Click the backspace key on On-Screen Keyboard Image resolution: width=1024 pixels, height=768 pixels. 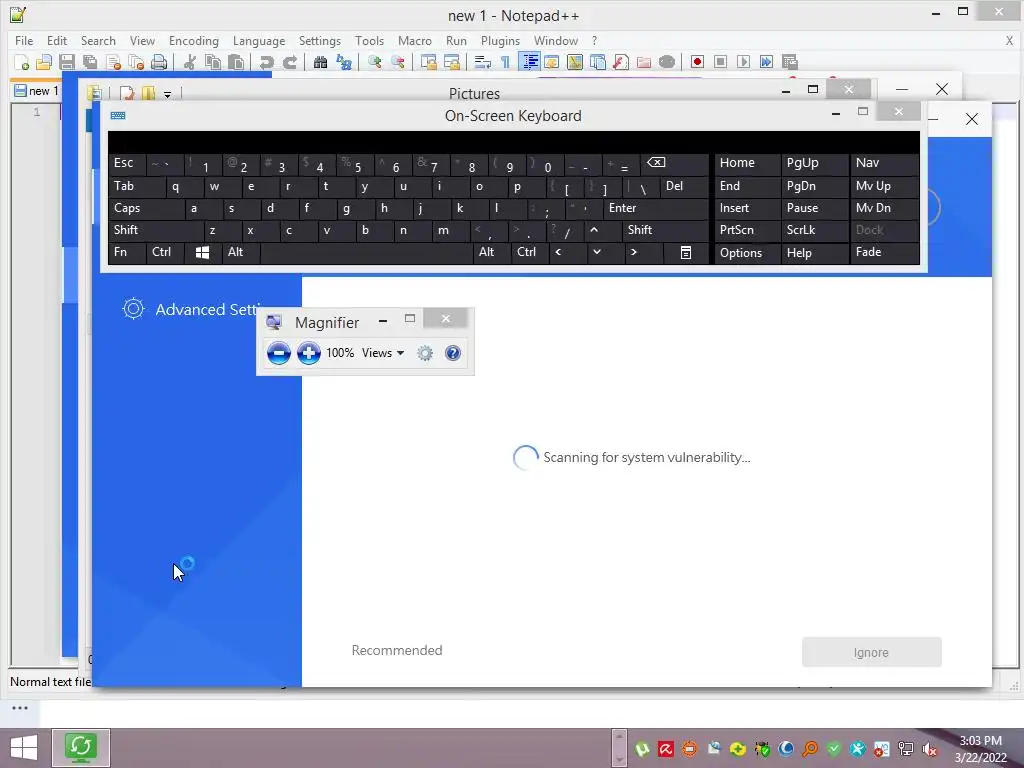(x=674, y=163)
